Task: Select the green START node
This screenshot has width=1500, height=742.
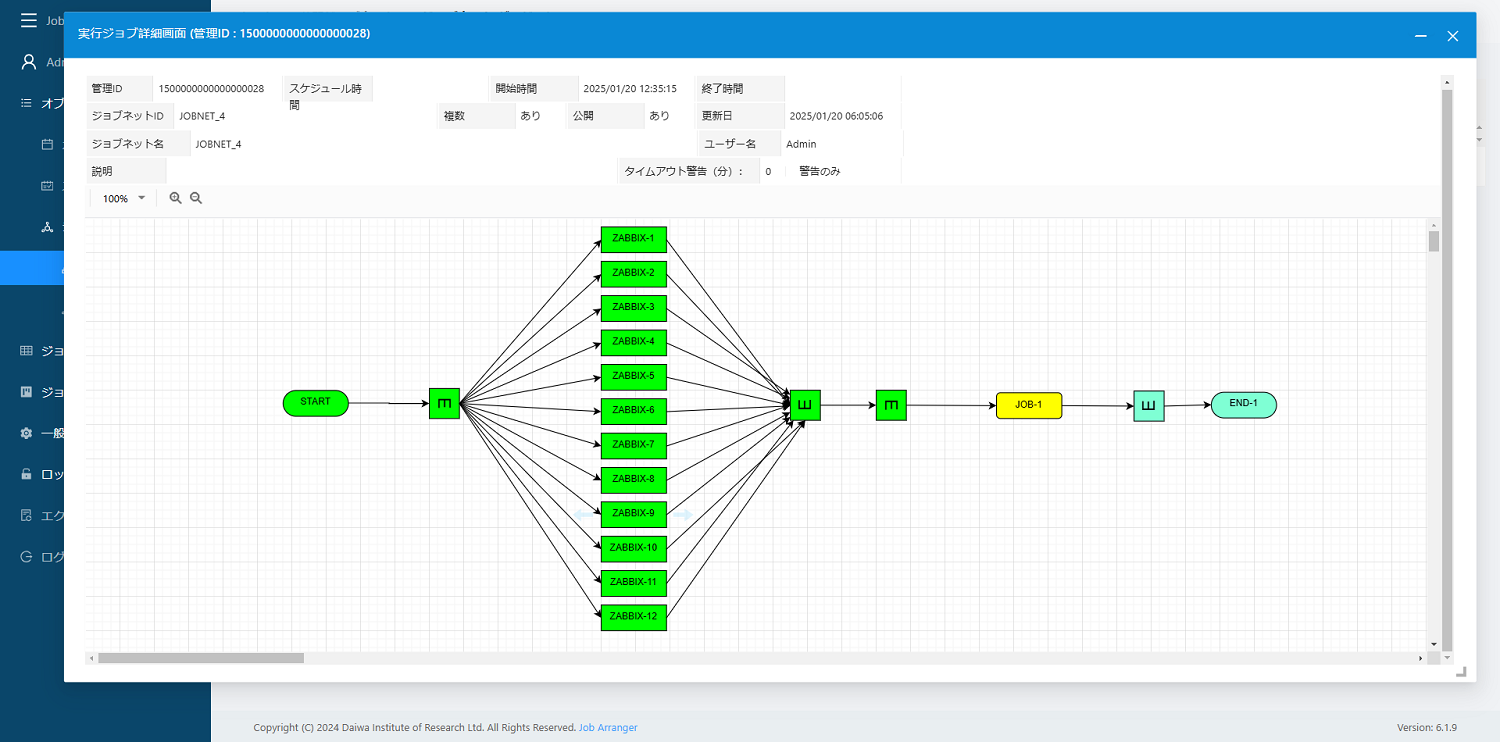Action: 315,403
